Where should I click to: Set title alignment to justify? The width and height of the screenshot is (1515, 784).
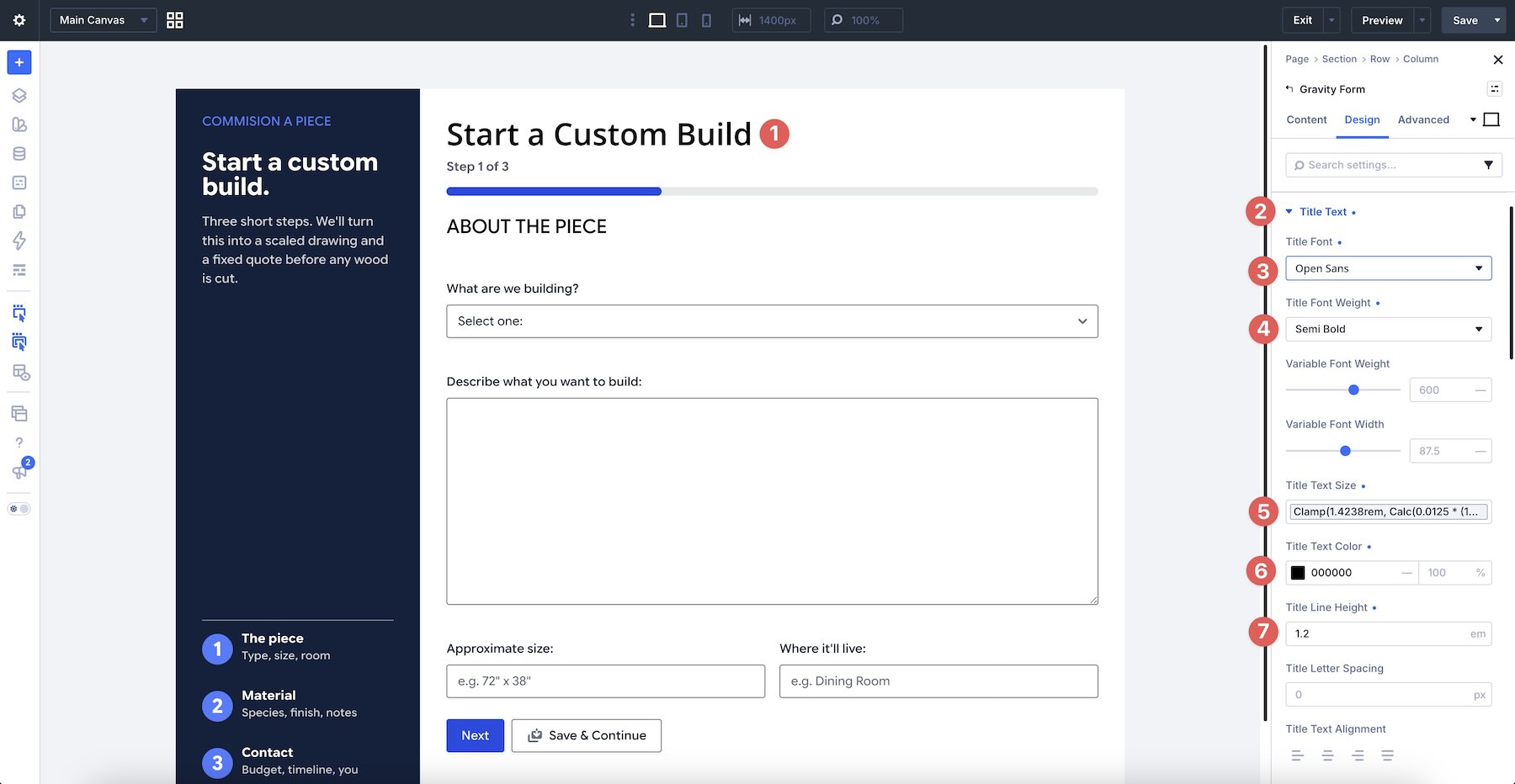(1387, 755)
